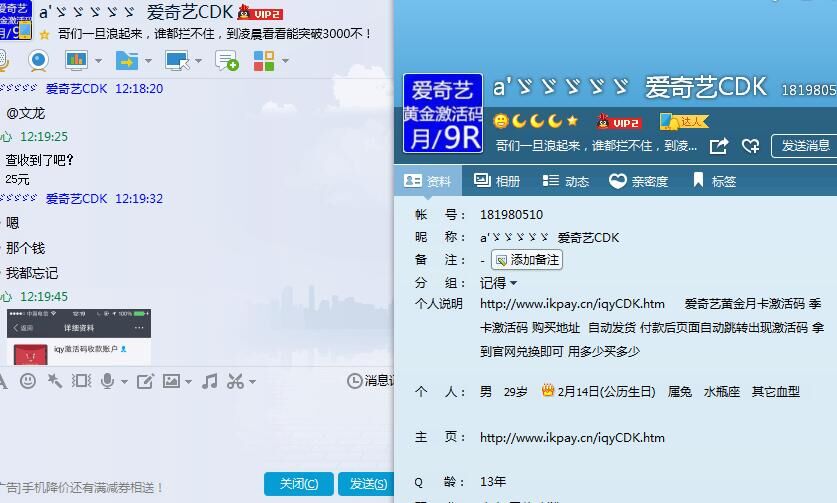Click the create discussion group chat-plus icon
This screenshot has width=837, height=503.
[227, 60]
